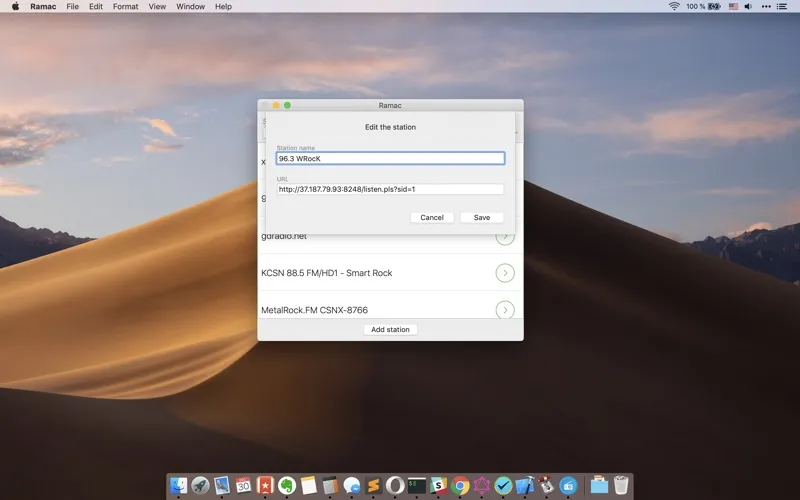Click Cancel in Edit the station dialog

pos(432,217)
